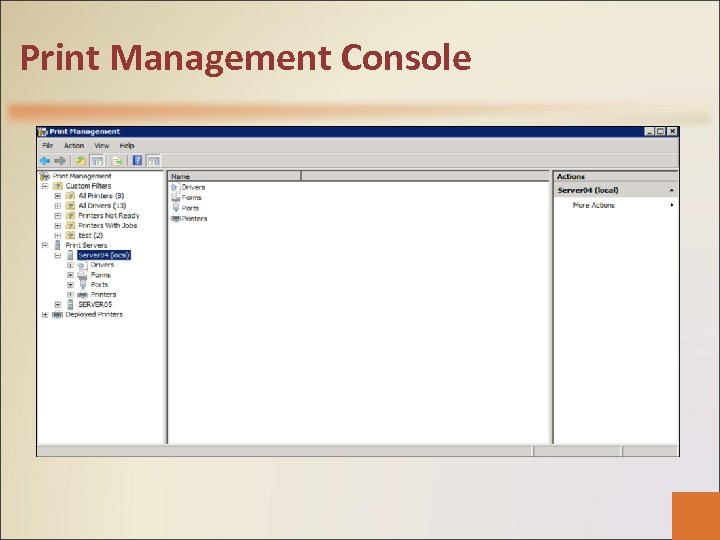Click the Back arrow toolbar icon
Screen dimensions: 720x540
pyautogui.click(x=45, y=161)
